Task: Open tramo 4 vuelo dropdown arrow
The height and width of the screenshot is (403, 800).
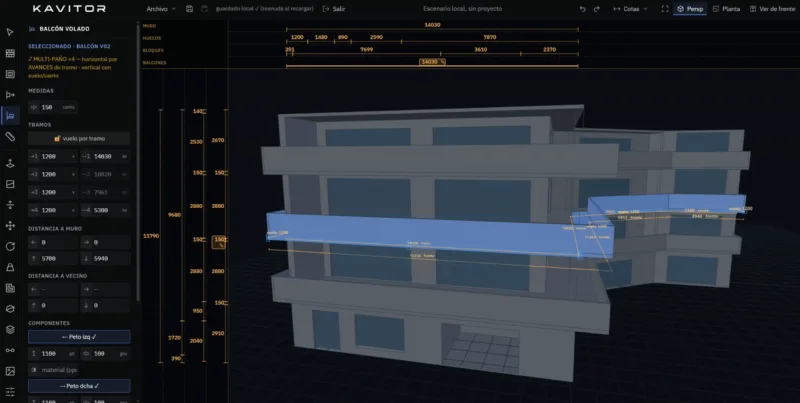Action: 73,210
